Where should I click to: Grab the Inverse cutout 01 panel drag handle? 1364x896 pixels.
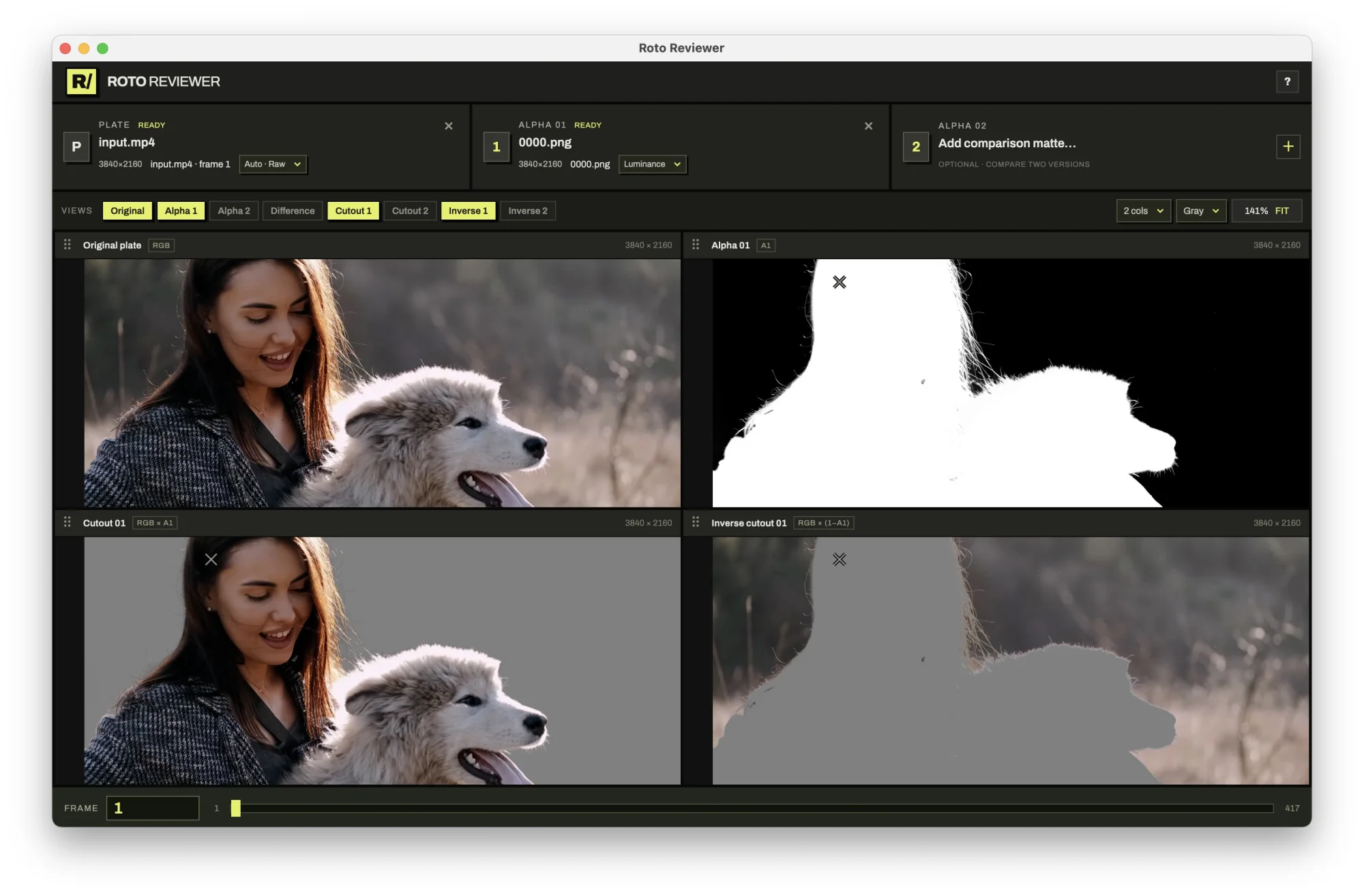696,522
